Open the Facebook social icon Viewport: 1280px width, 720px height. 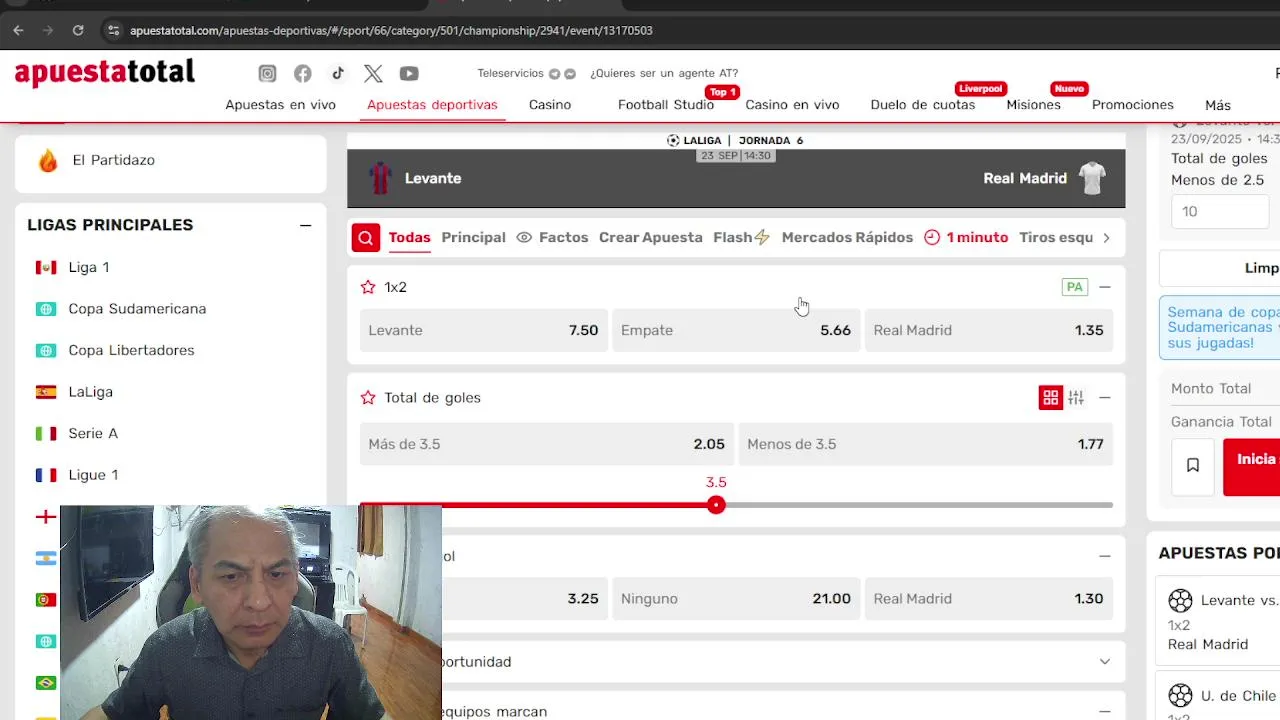[303, 73]
